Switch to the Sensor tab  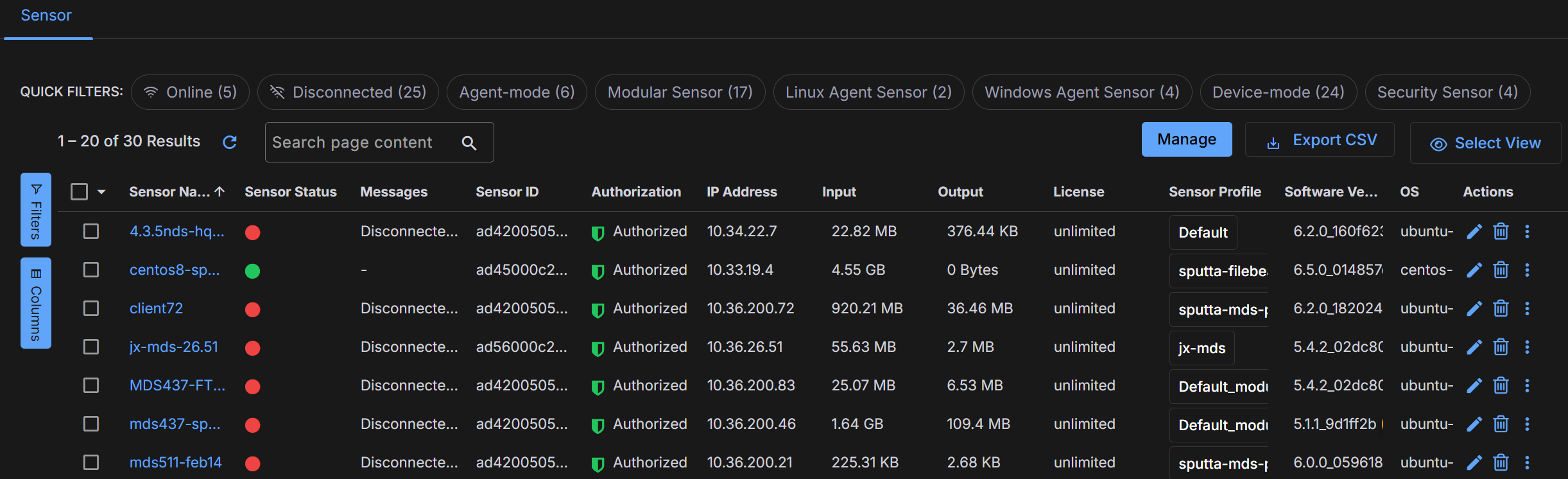(46, 15)
